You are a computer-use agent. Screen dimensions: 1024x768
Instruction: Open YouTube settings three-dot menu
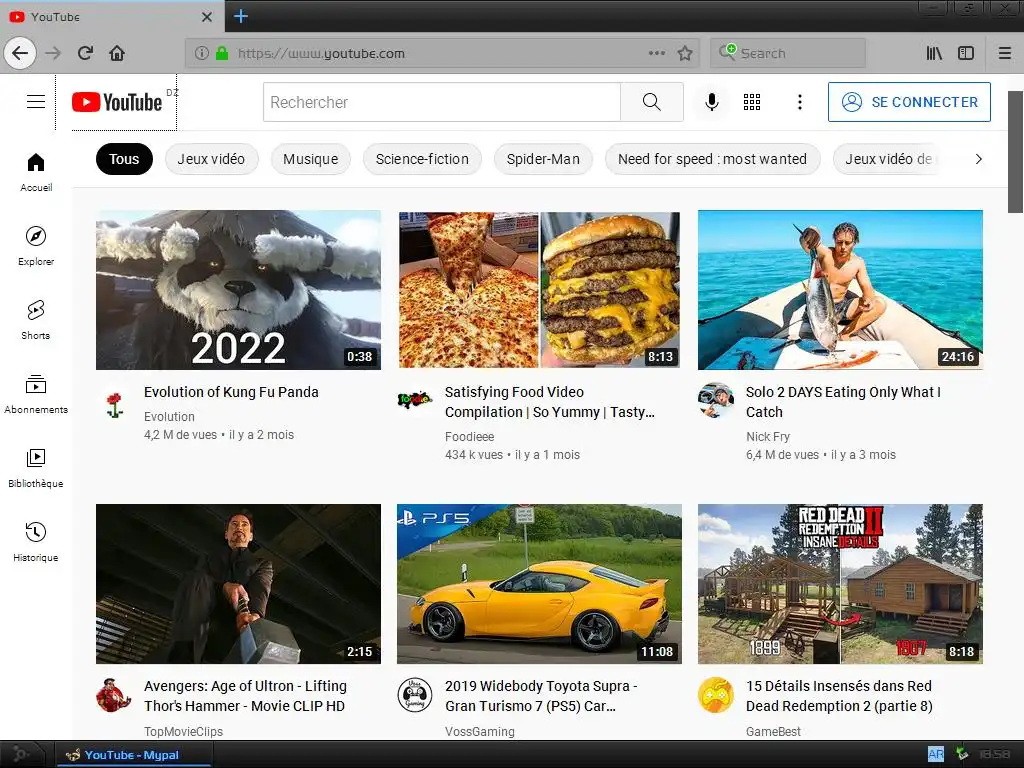tap(799, 102)
